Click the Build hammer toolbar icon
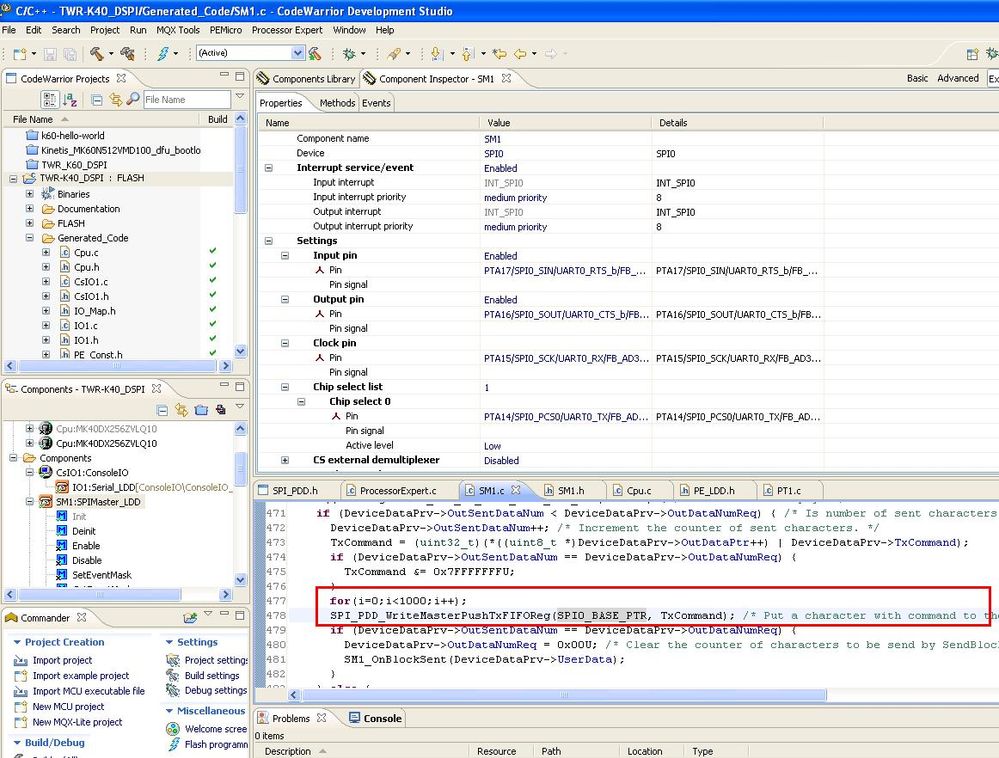 point(97,54)
